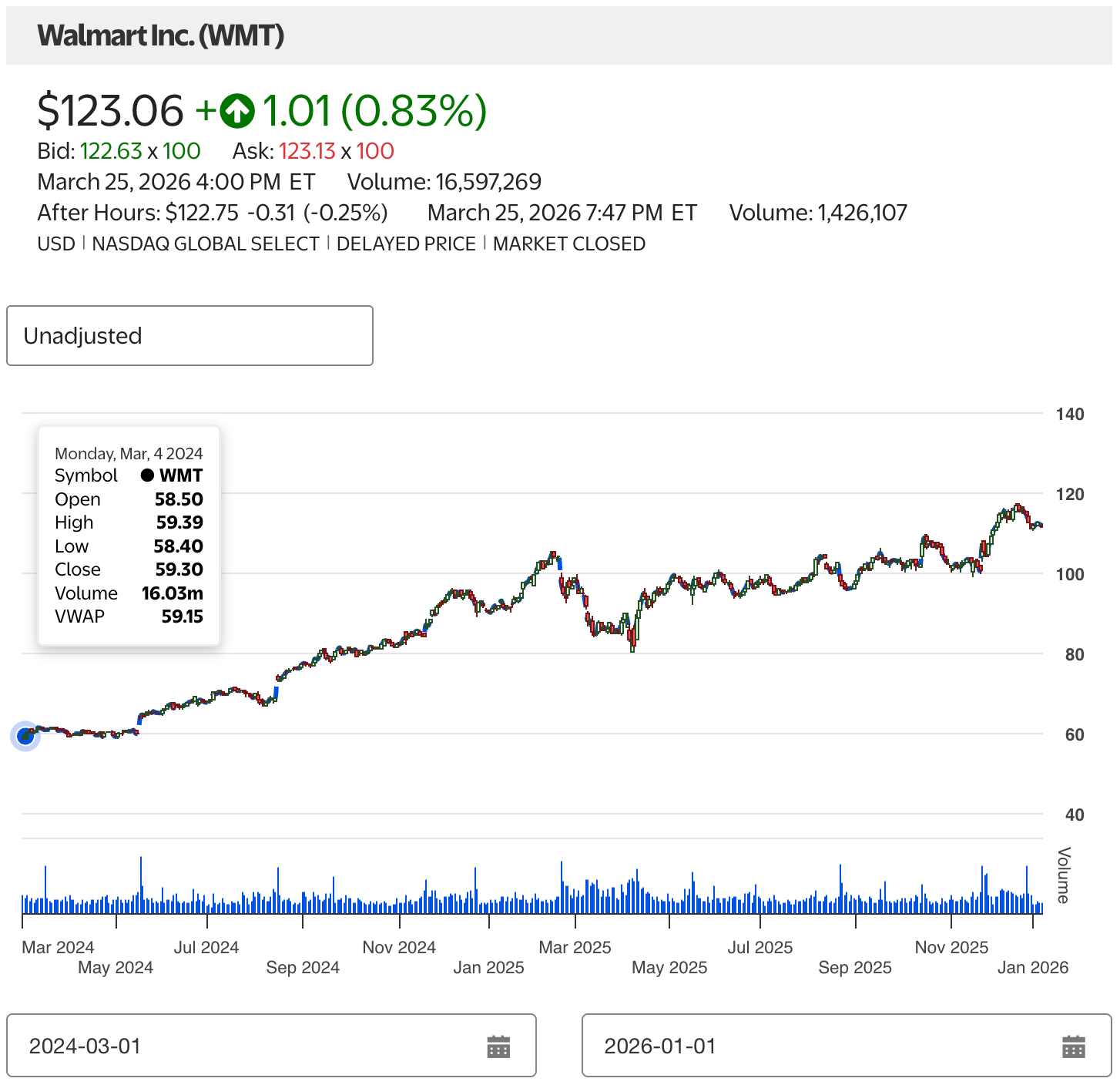Click the Mar 2025 x-axis label
This screenshot has height=1085, width=1120.
coord(575,947)
